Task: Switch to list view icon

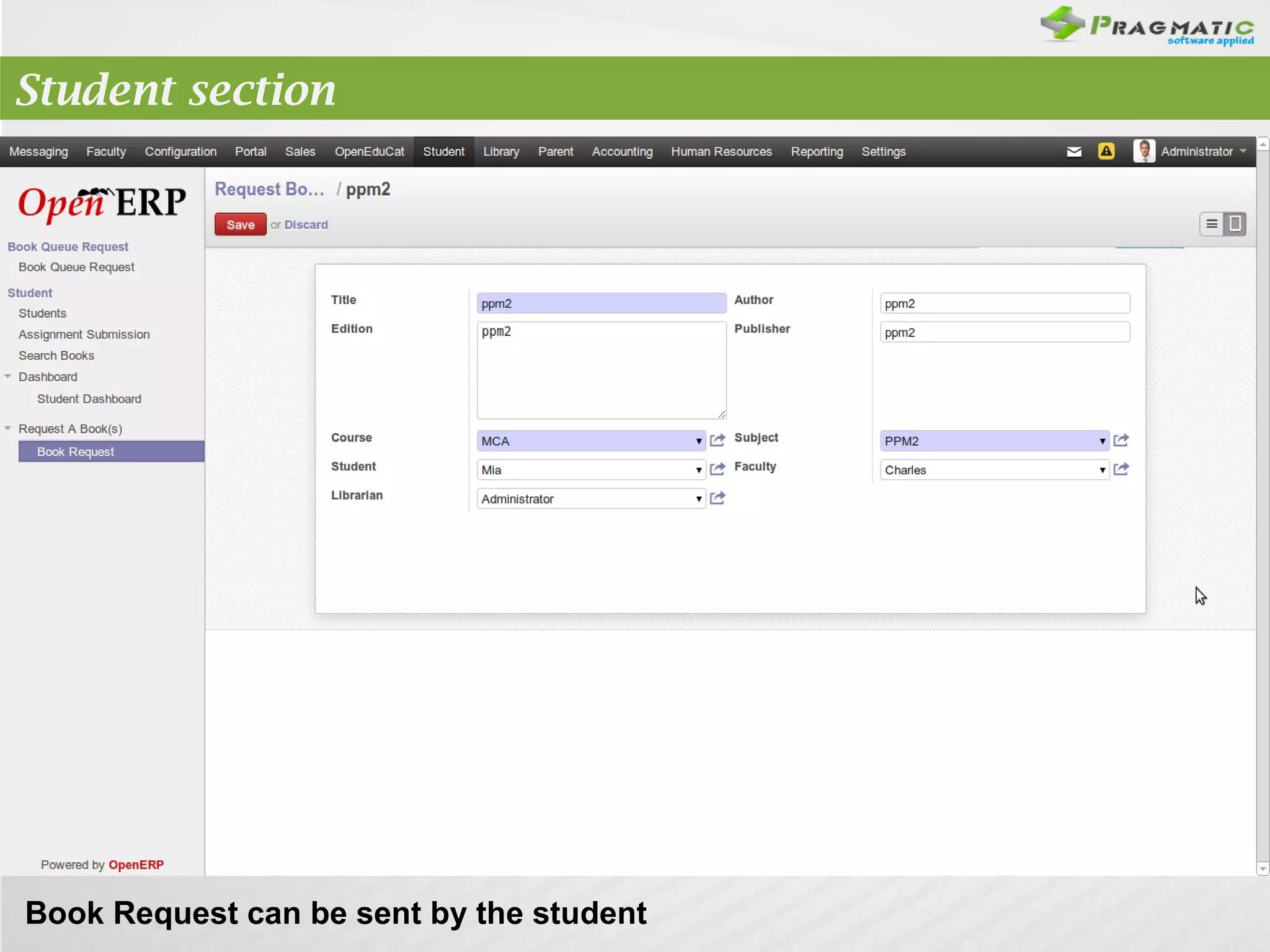Action: tap(1212, 224)
